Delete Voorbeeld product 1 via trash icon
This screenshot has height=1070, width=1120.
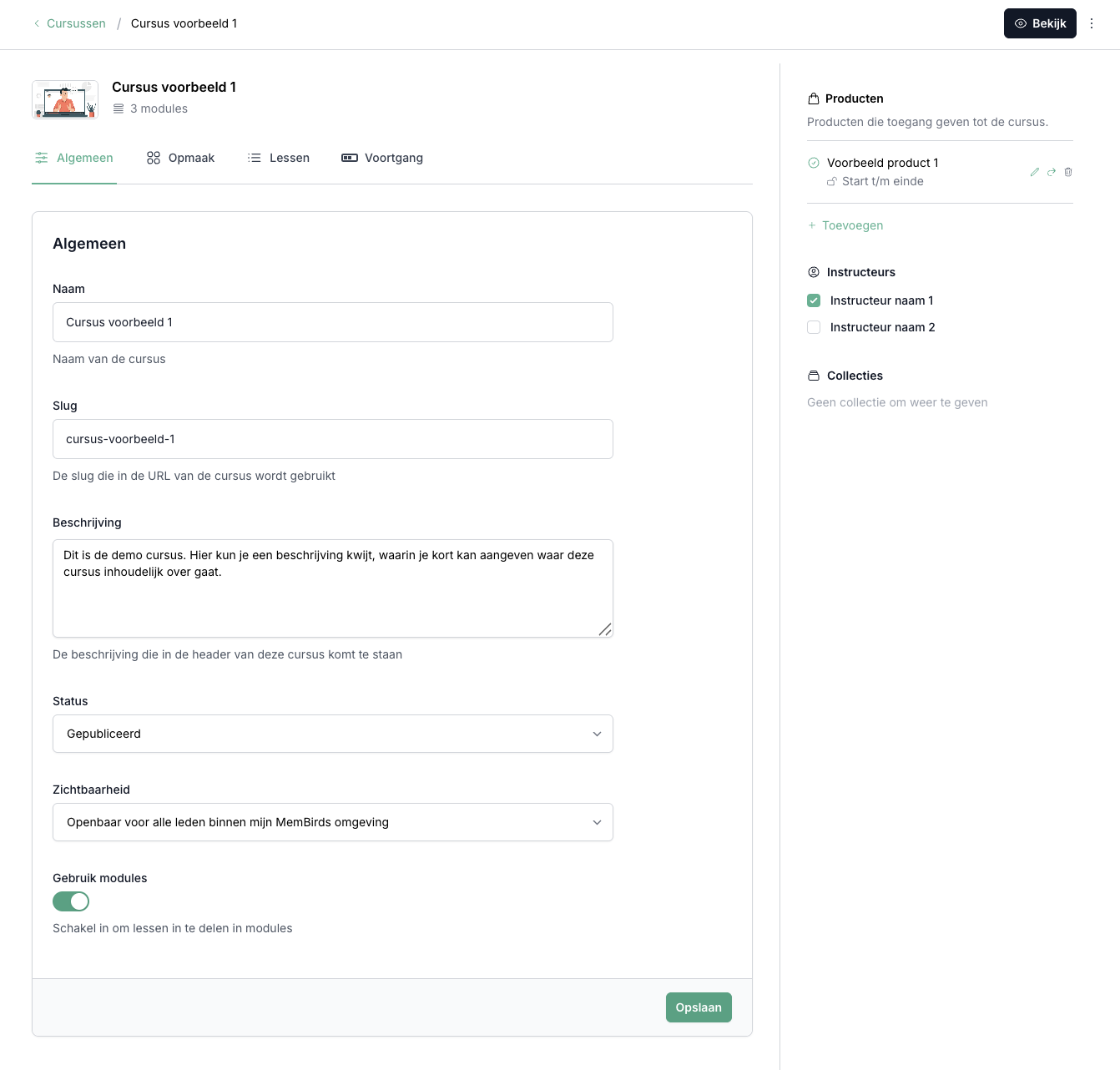coord(1068,172)
